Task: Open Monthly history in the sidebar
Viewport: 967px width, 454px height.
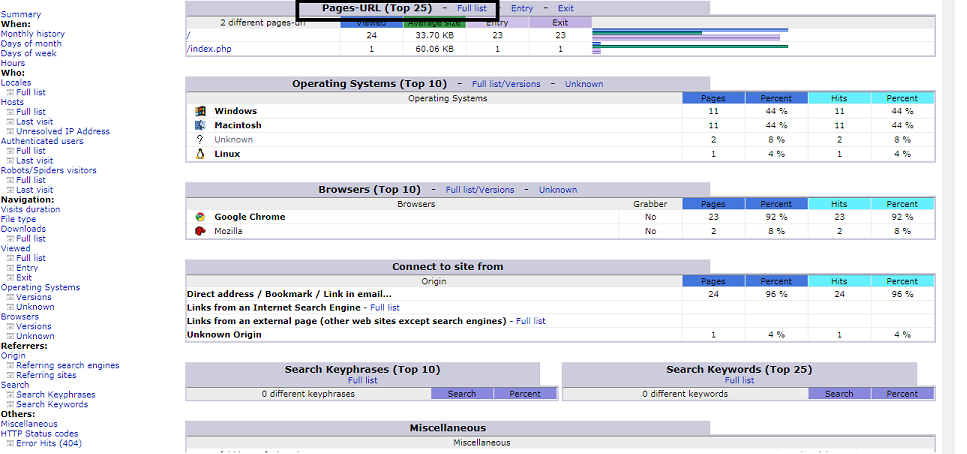Action: (32, 34)
